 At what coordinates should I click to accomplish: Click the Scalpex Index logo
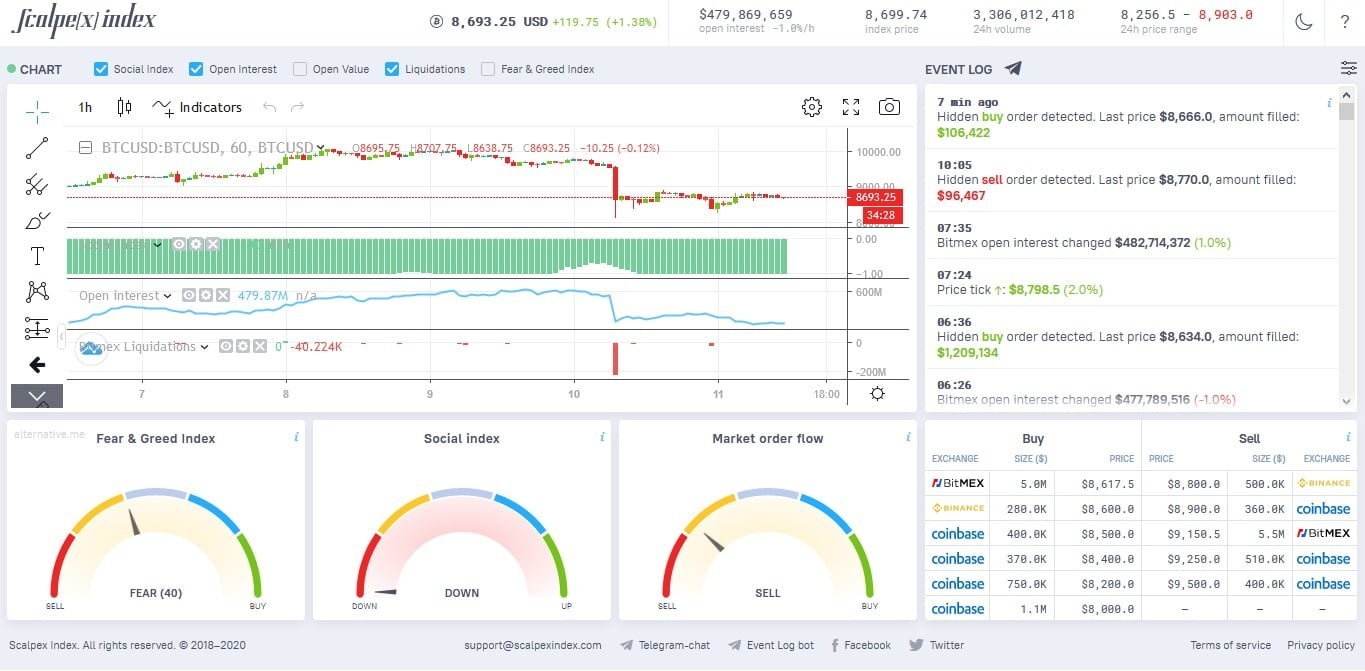point(84,21)
